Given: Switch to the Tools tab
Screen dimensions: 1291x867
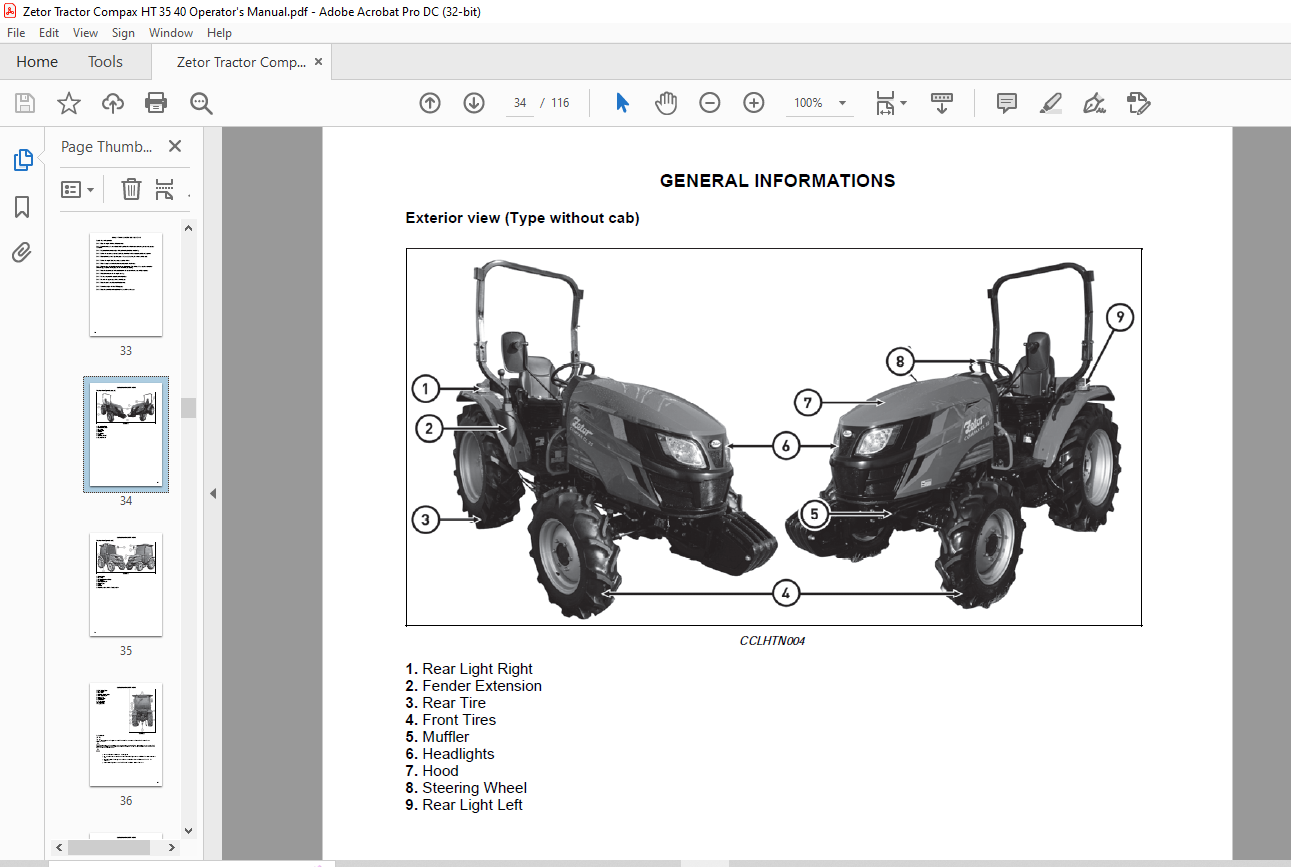Looking at the screenshot, I should pyautogui.click(x=105, y=62).
